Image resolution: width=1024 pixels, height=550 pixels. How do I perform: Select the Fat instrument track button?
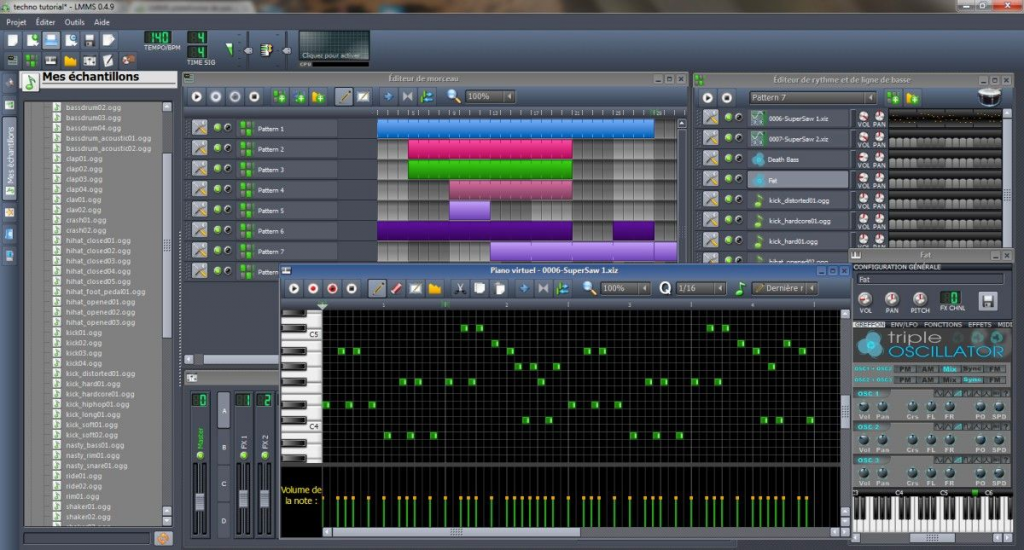tap(798, 180)
